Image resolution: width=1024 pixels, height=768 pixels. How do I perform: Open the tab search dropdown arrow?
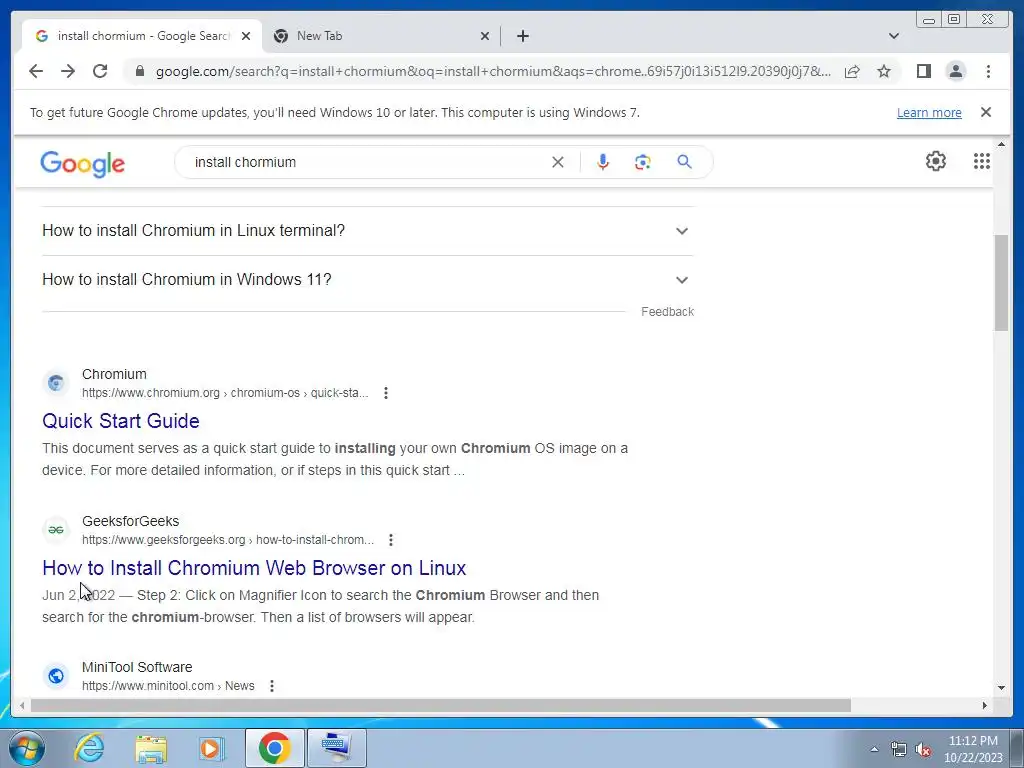(x=893, y=36)
